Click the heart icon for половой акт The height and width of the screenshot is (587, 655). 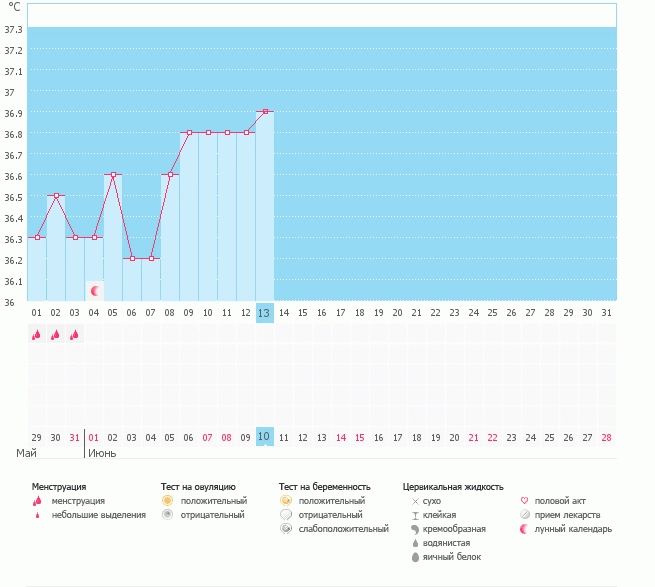click(x=526, y=500)
